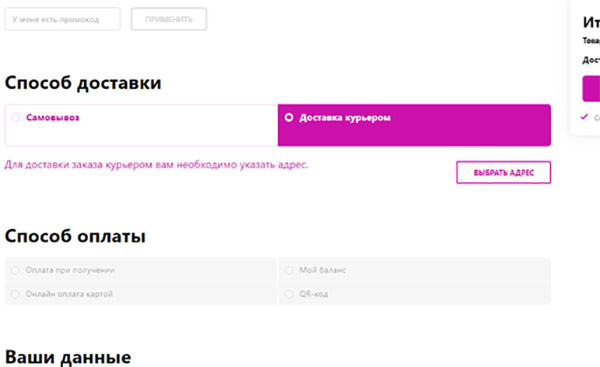Click the Доставка line in the order summary
Viewport: 600px width, 367px height.
pyautogui.click(x=591, y=60)
